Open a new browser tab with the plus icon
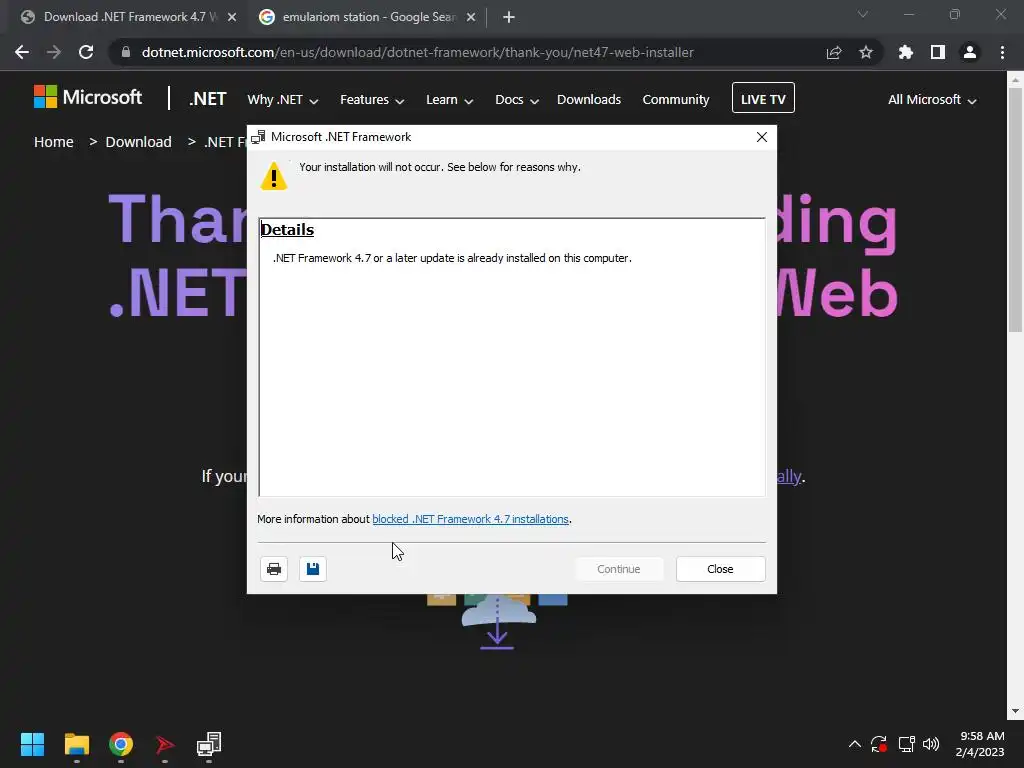Viewport: 1024px width, 768px height. (x=509, y=17)
